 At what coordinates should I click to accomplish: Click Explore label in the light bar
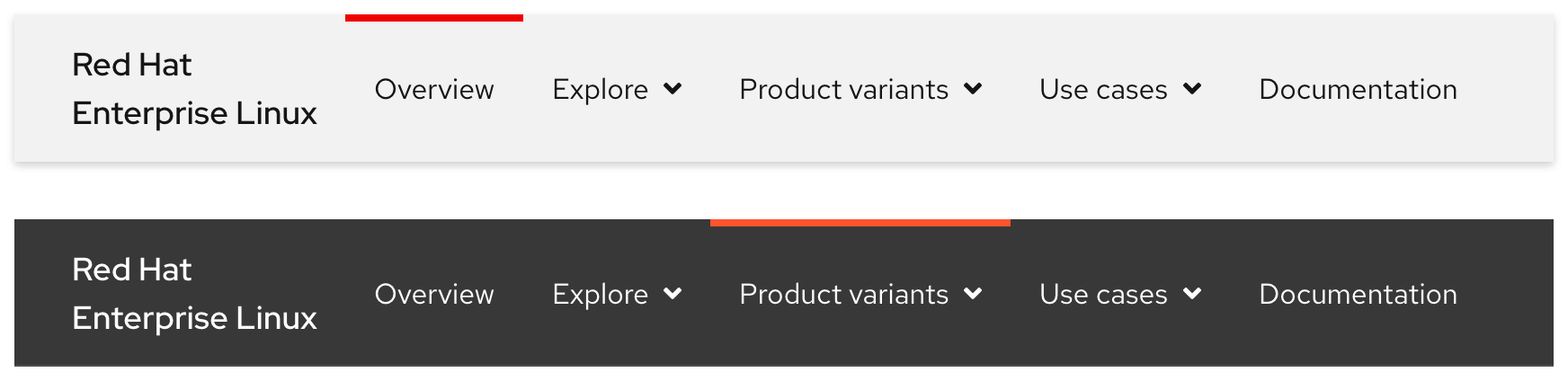[600, 89]
